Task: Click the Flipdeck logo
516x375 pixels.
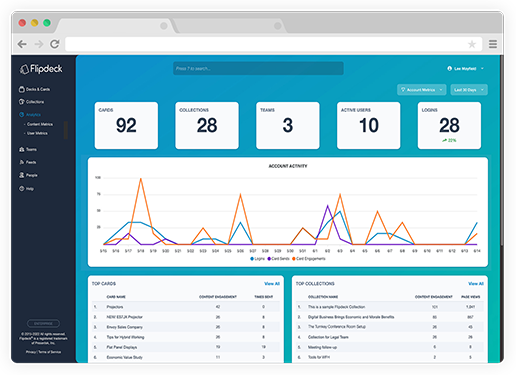Action: click(41, 69)
